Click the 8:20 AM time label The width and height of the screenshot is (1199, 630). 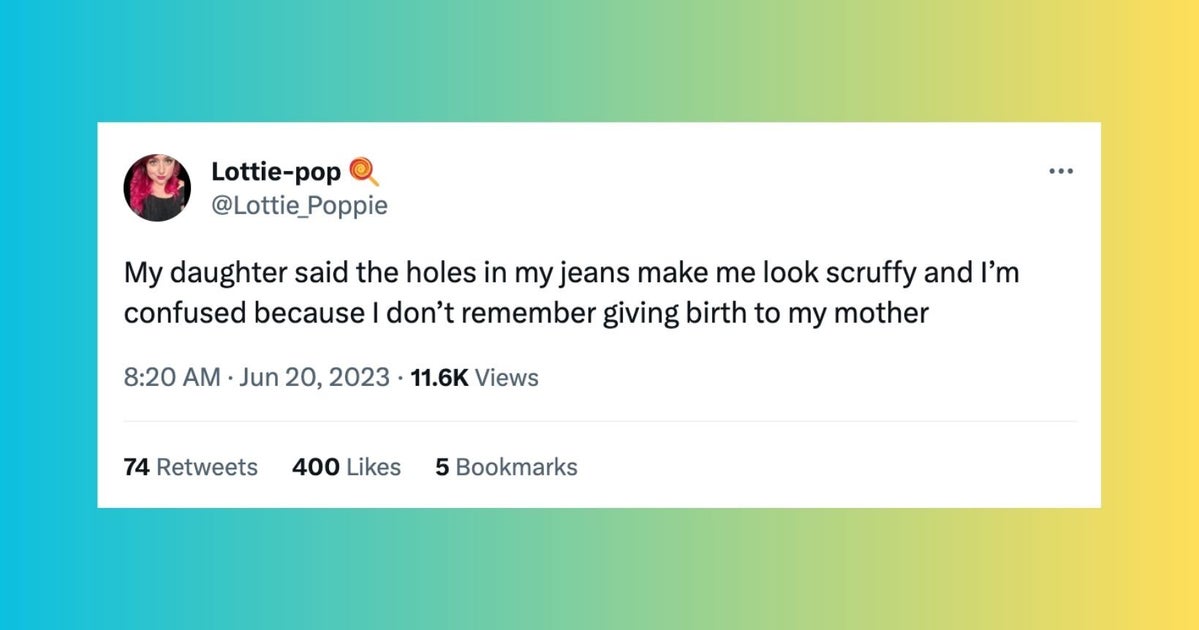coord(171,377)
